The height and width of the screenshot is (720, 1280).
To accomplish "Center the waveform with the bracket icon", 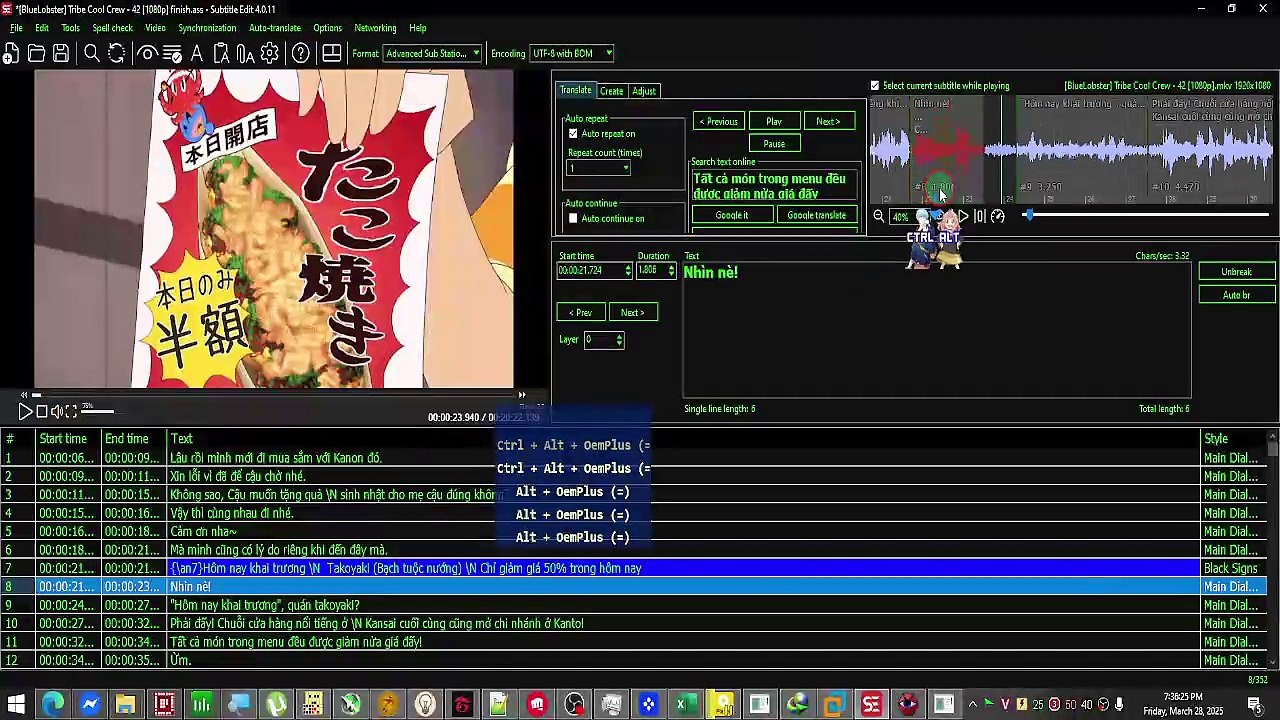I will coord(980,216).
